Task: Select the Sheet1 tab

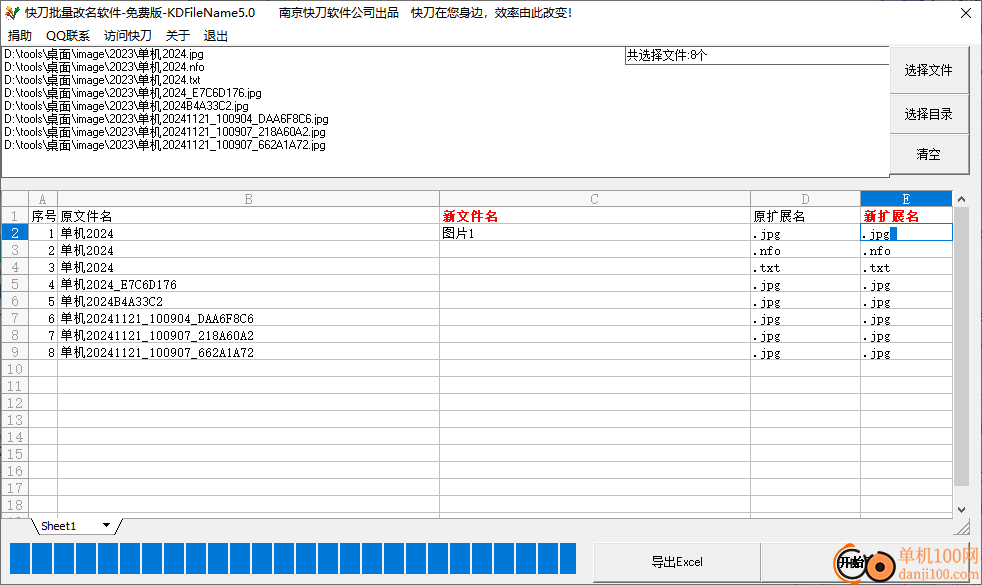Action: point(58,526)
